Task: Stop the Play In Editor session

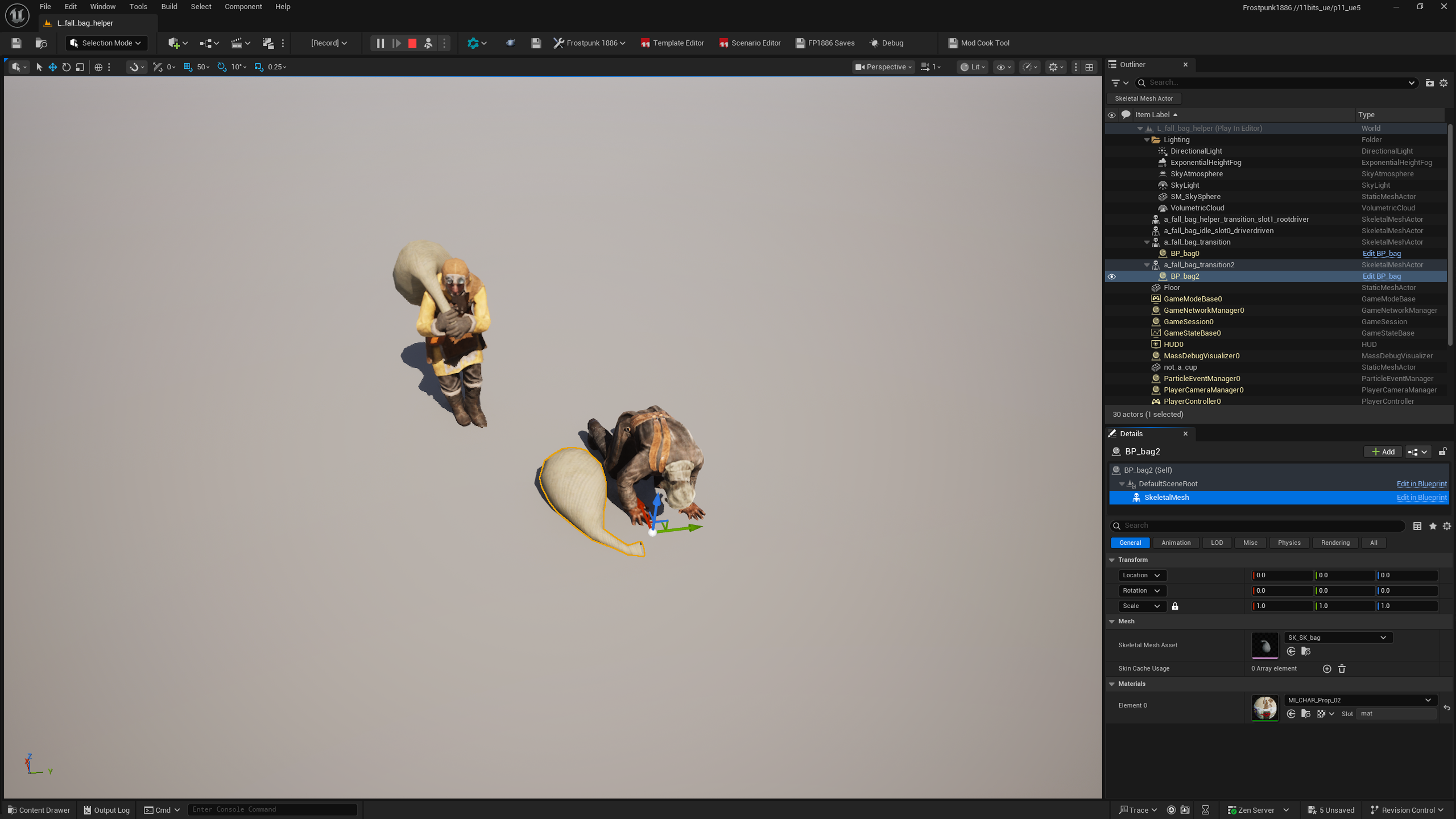Action: click(x=412, y=43)
